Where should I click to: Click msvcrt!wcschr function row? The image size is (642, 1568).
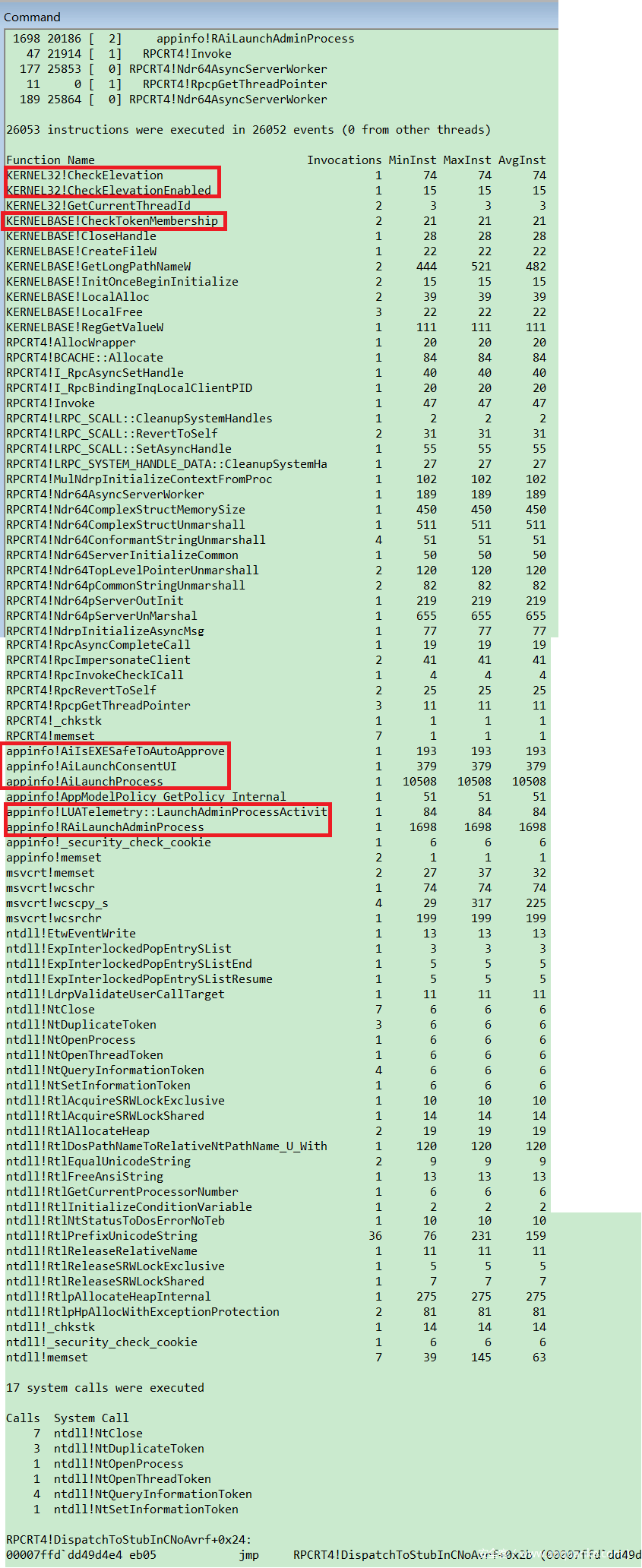pyautogui.click(x=276, y=887)
